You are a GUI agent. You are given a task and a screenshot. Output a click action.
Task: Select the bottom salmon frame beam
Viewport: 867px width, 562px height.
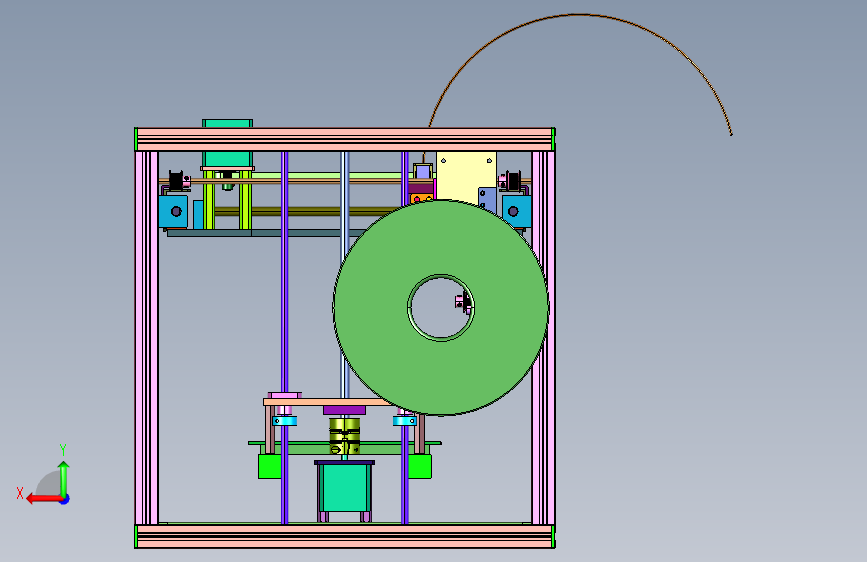[344, 537]
